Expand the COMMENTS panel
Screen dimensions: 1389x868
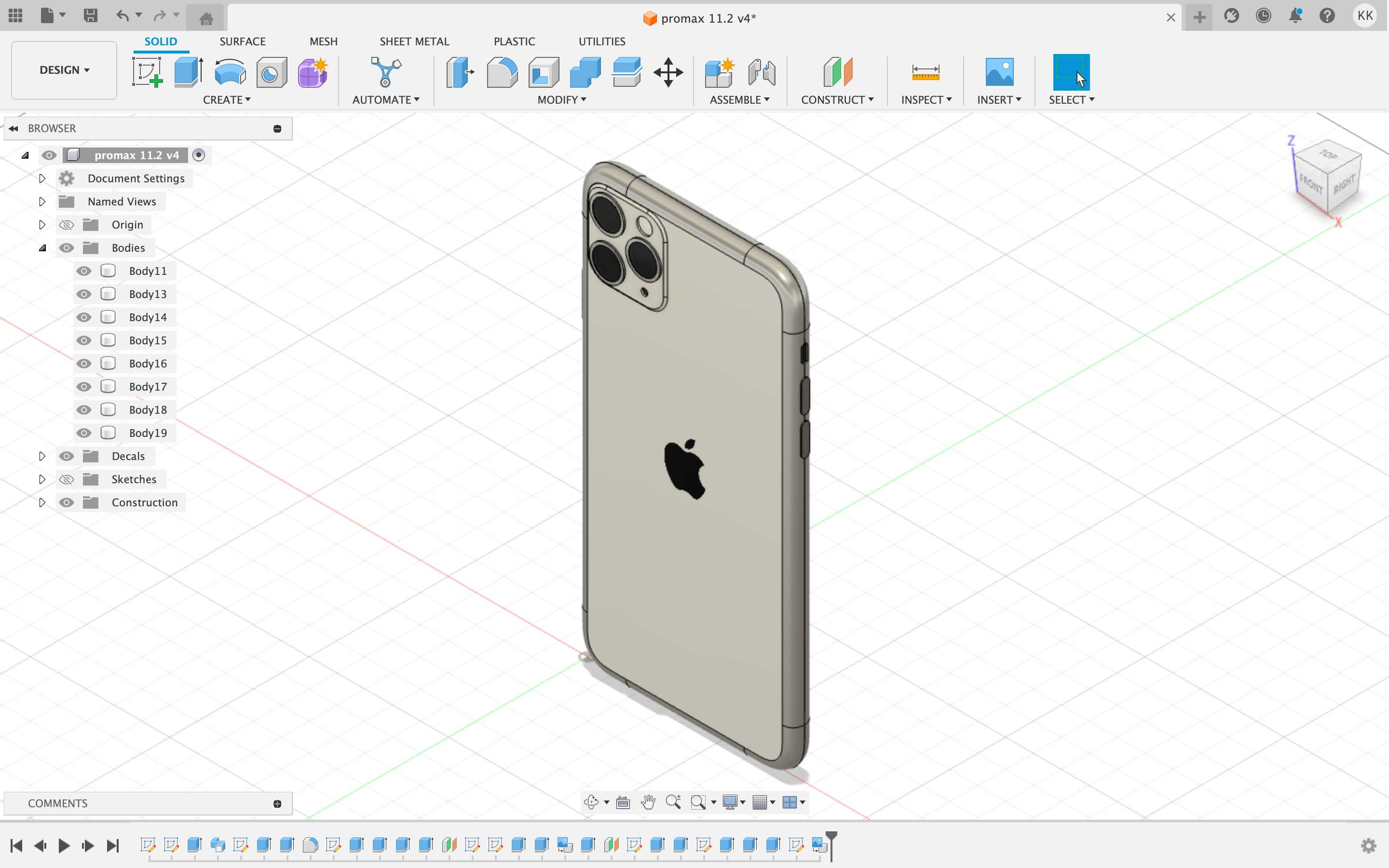[x=277, y=804]
